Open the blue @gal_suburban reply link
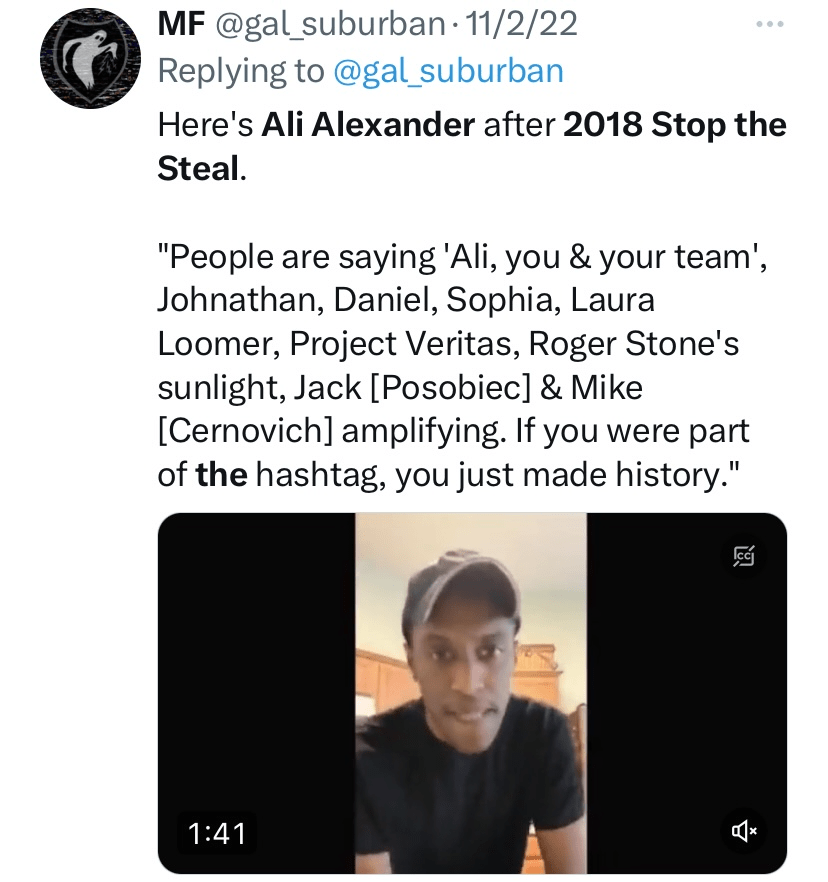828x882 pixels. tap(448, 71)
